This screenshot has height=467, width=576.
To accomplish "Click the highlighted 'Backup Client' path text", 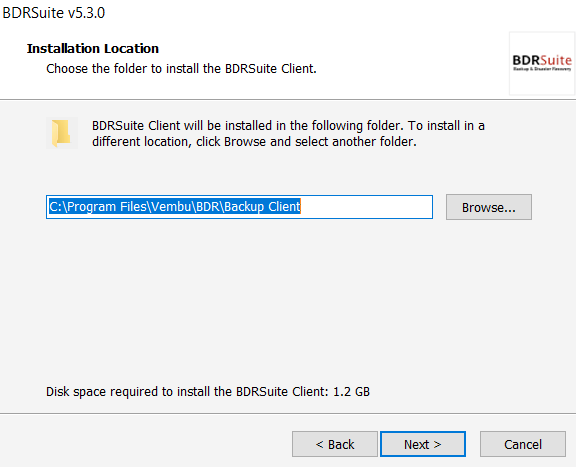I will 262,207.
